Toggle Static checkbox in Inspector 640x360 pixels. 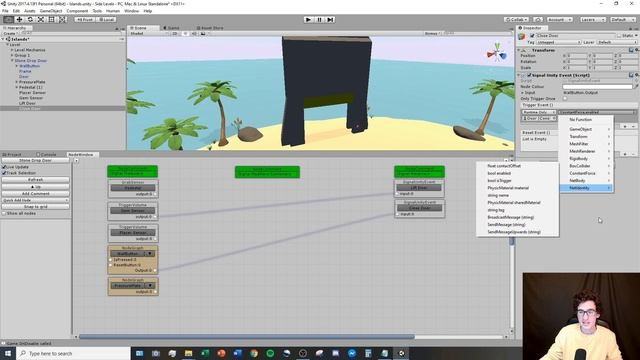point(619,36)
